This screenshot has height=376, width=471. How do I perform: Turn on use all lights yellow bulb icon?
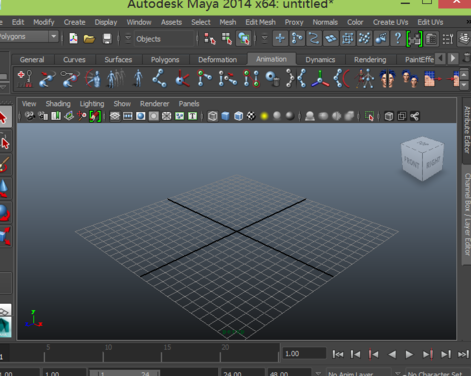(x=264, y=116)
